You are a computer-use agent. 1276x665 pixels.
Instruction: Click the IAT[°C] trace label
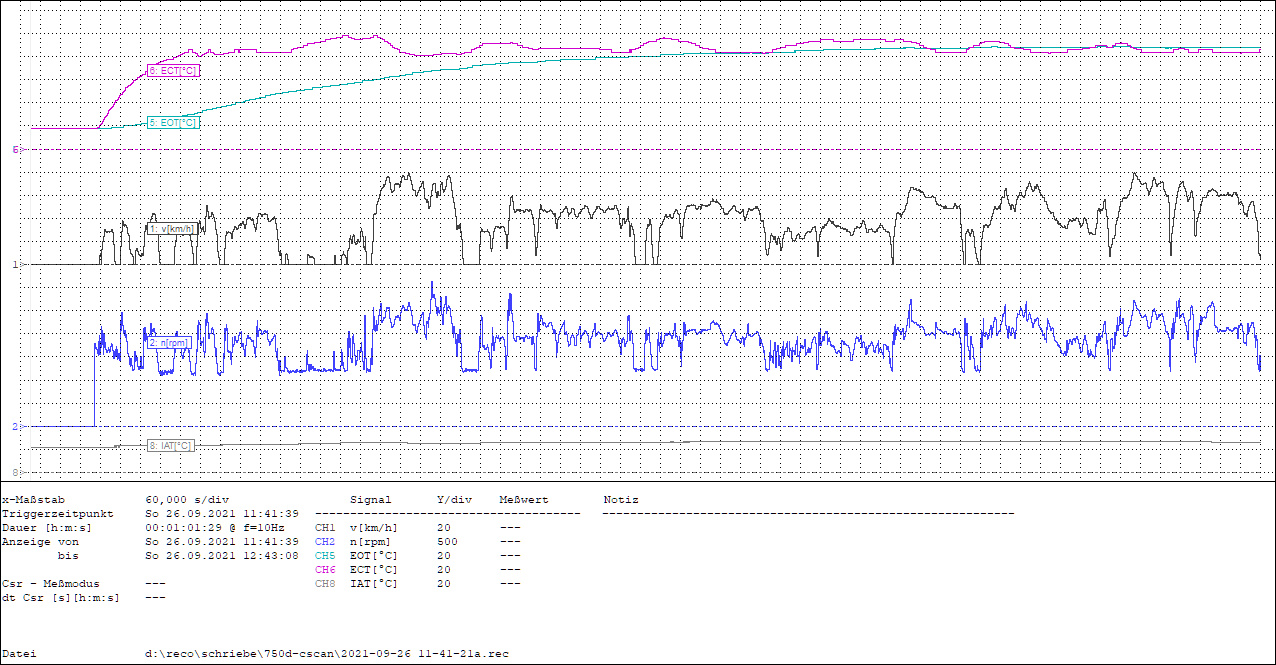pyautogui.click(x=170, y=445)
